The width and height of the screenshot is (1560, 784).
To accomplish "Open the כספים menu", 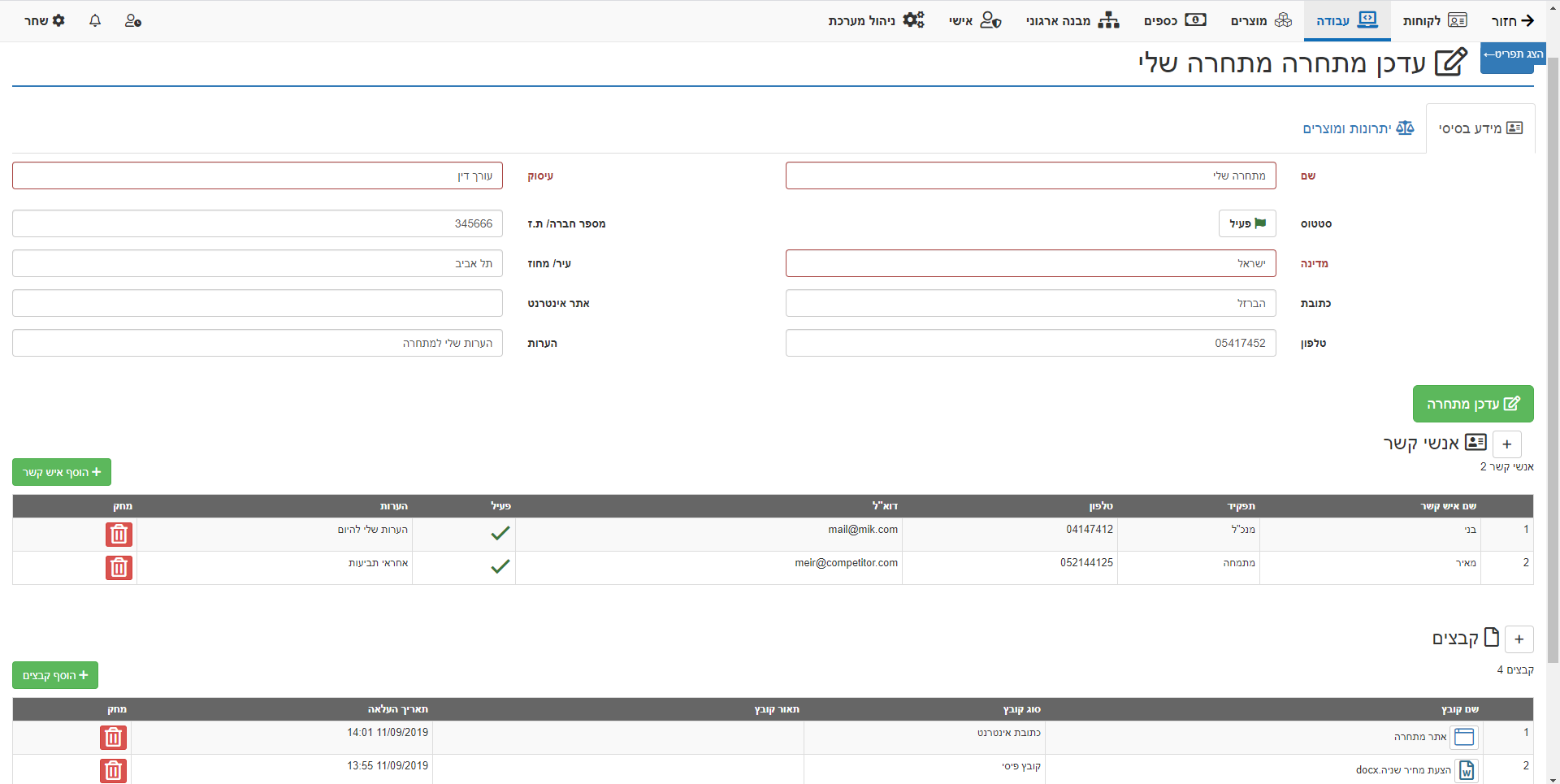I will coord(1175,20).
